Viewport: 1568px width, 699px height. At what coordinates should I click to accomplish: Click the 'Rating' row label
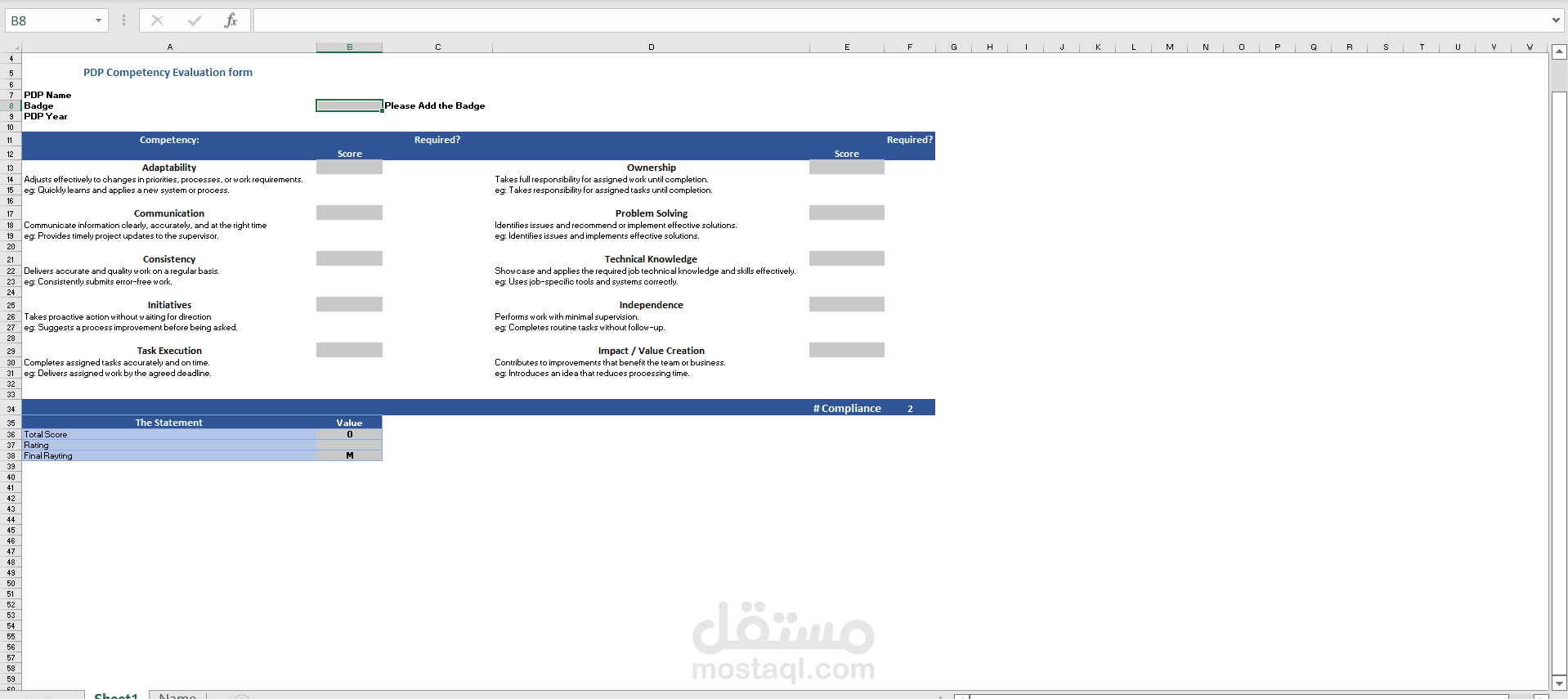[36, 445]
